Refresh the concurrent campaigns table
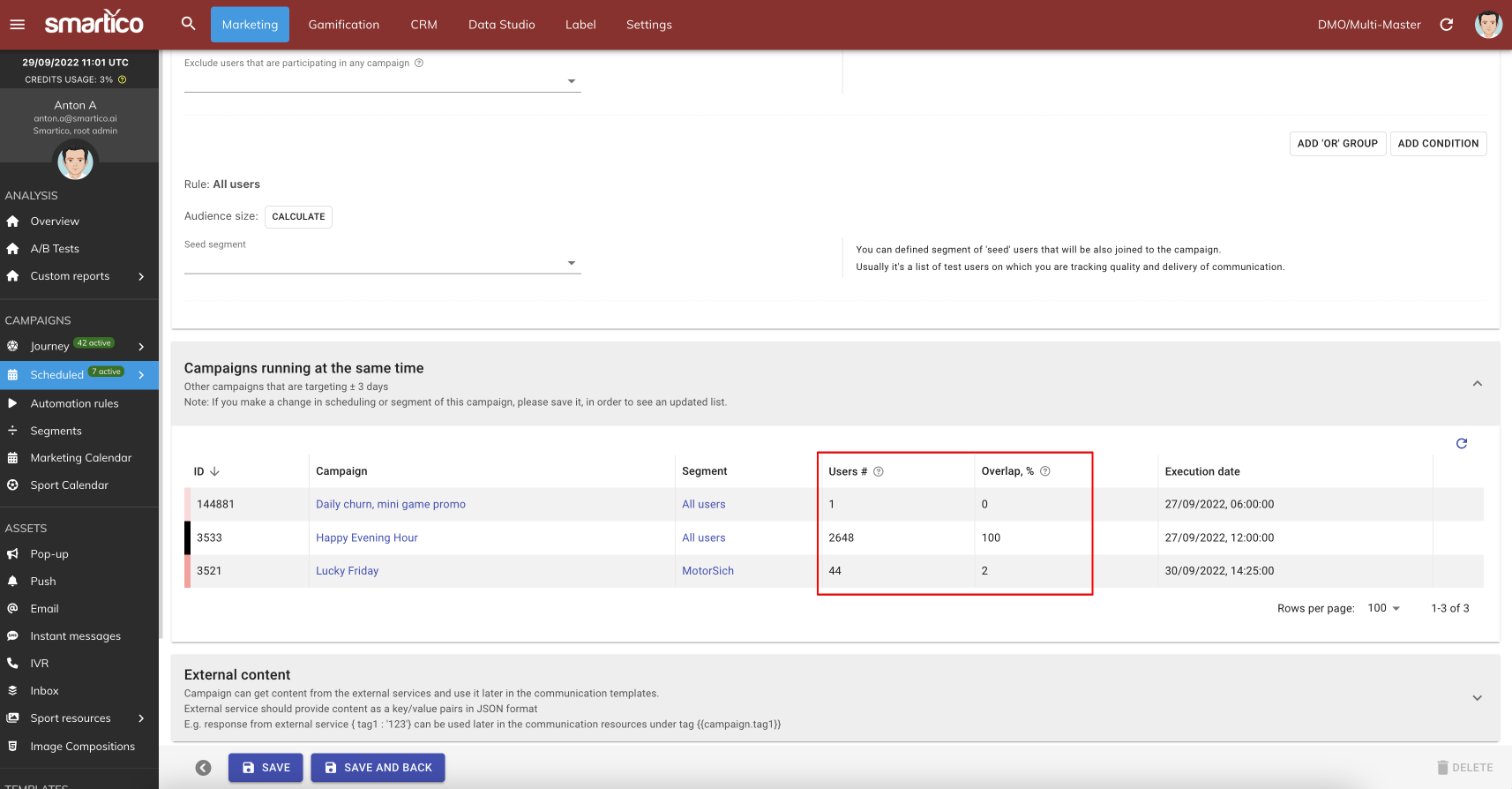Image resolution: width=1512 pixels, height=789 pixels. click(x=1462, y=443)
